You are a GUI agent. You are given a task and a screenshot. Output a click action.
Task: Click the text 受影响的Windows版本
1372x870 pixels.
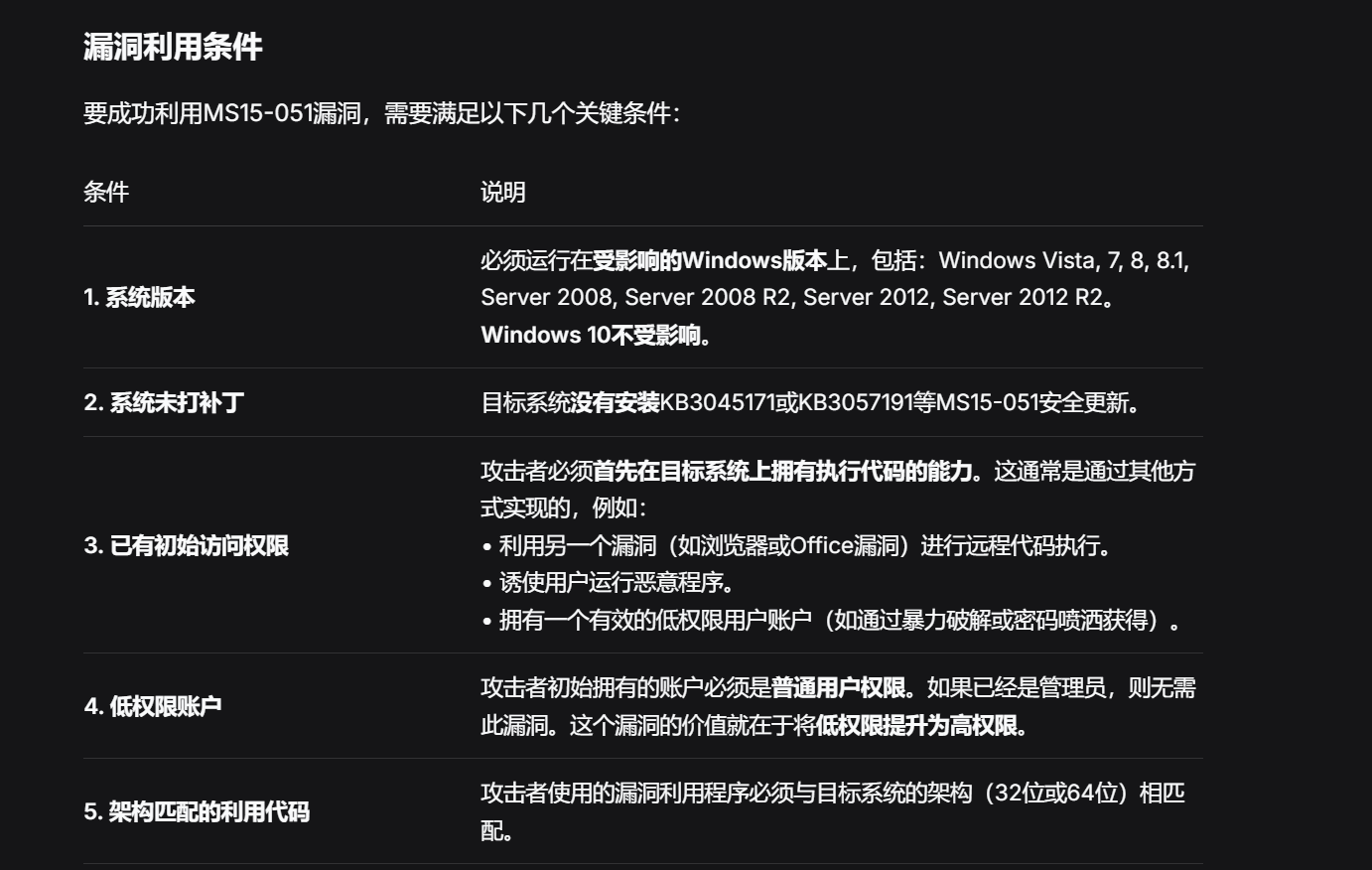coord(710,260)
